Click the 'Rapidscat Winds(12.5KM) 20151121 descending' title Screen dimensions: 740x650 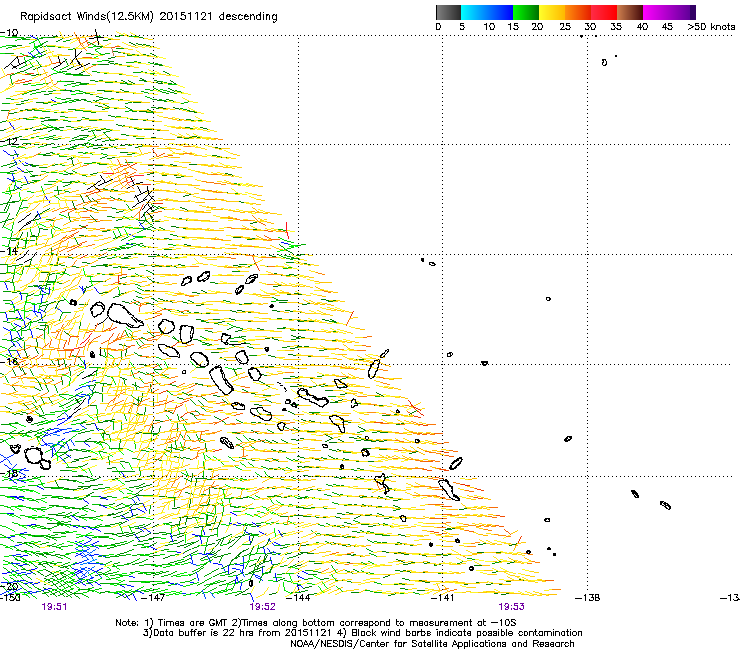[x=149, y=17]
